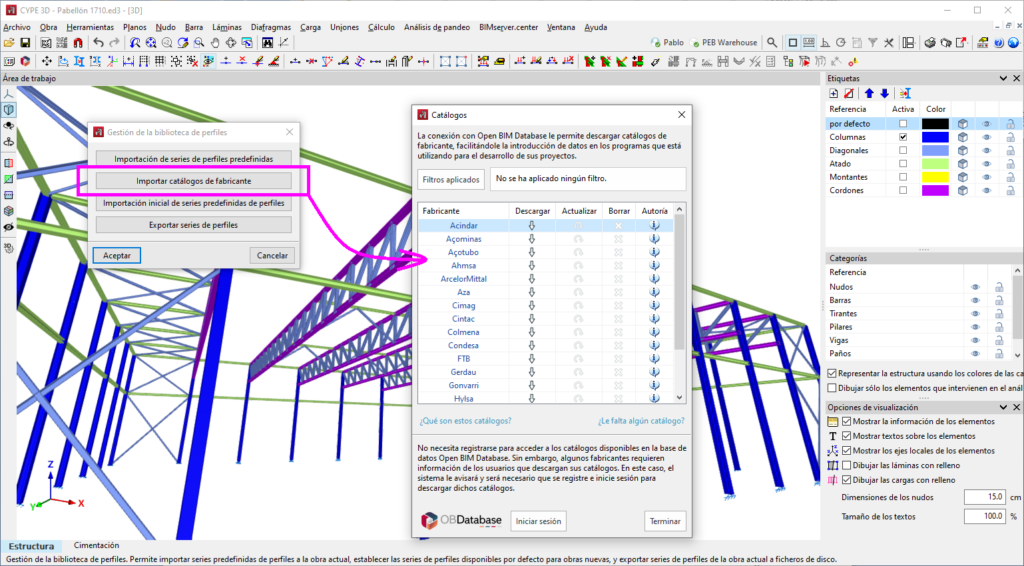Collapse the Categorías panel using its arrow
Screen dimensions: 1024x566
1003,258
